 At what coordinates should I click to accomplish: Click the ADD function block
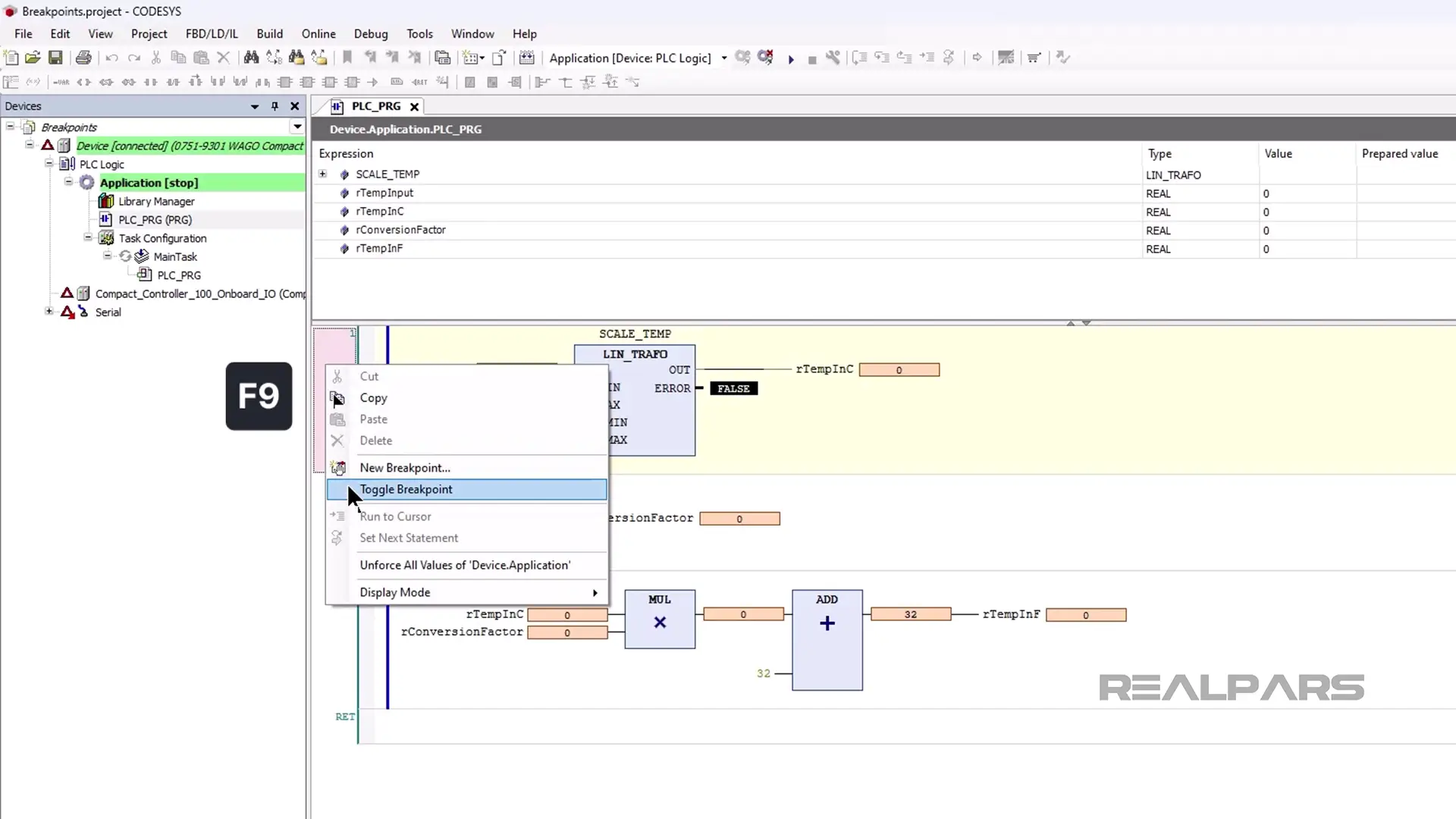827,640
